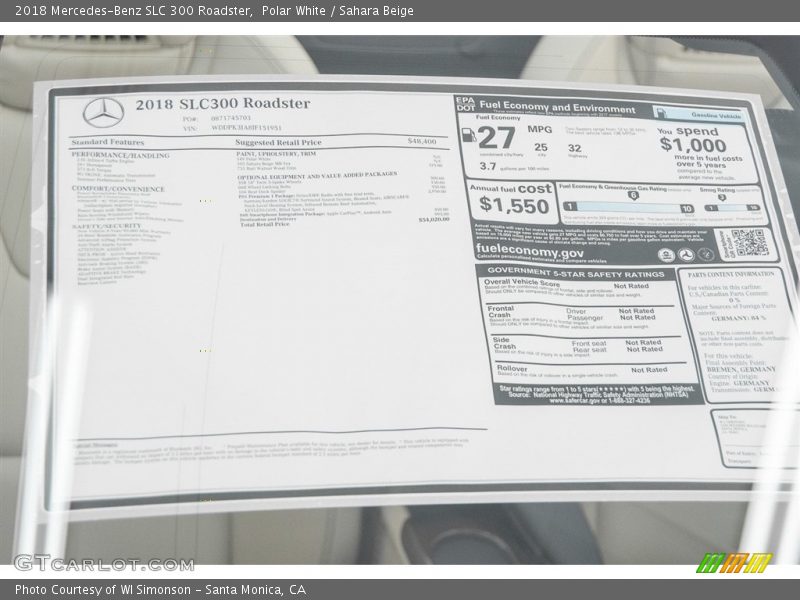Click the Suggested Retail Price header
The width and height of the screenshot is (800, 600).
[278, 142]
